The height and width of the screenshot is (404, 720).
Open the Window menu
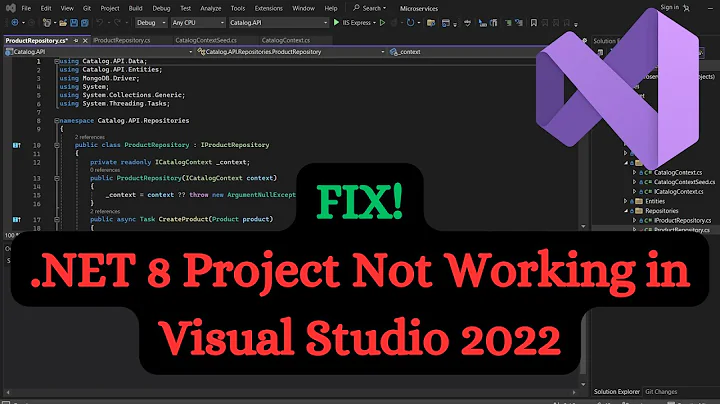(304, 8)
